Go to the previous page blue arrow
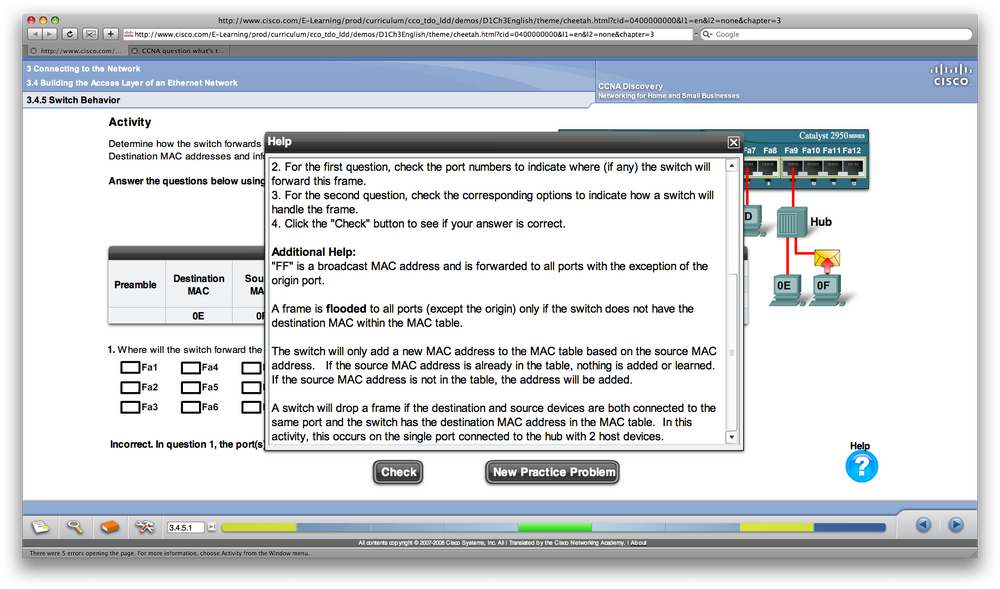 pyautogui.click(x=923, y=525)
